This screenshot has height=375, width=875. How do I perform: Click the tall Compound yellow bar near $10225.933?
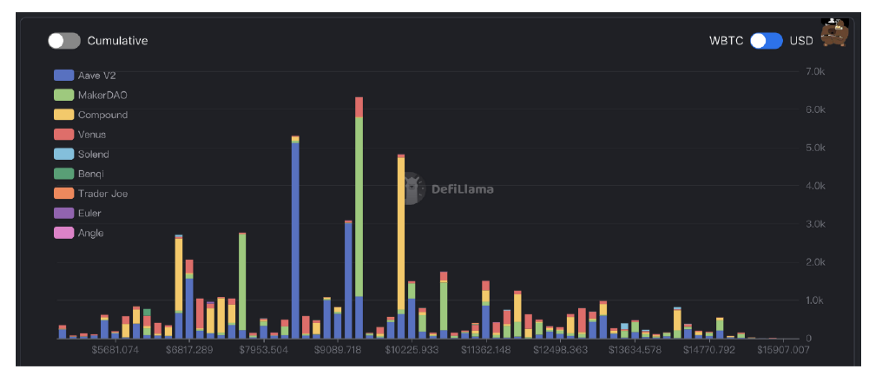tap(401, 233)
